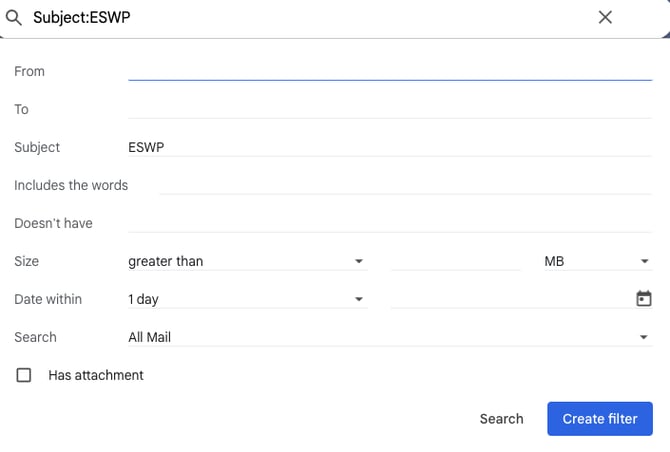Click the size number input field
This screenshot has width=670, height=452.
pyautogui.click(x=456, y=261)
